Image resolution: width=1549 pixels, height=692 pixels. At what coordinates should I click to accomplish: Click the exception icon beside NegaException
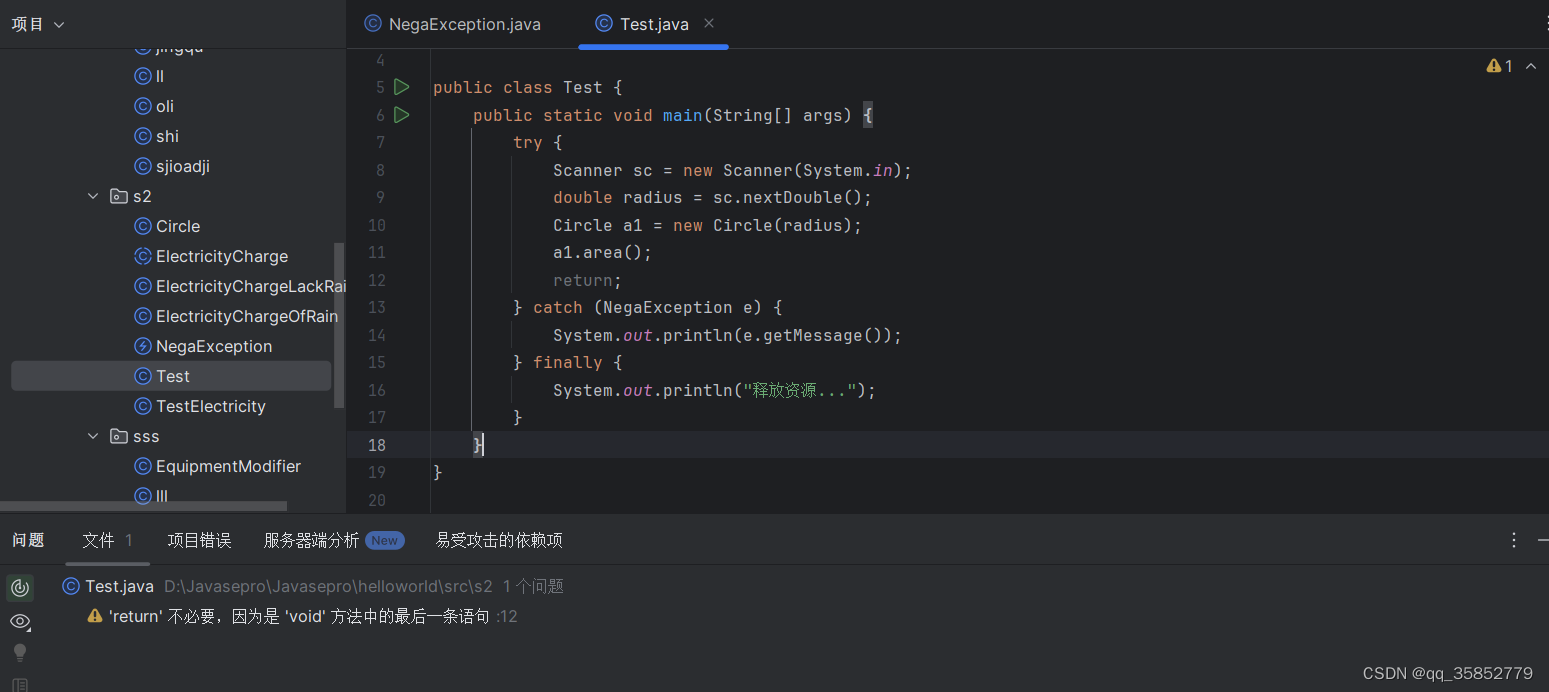(x=143, y=346)
